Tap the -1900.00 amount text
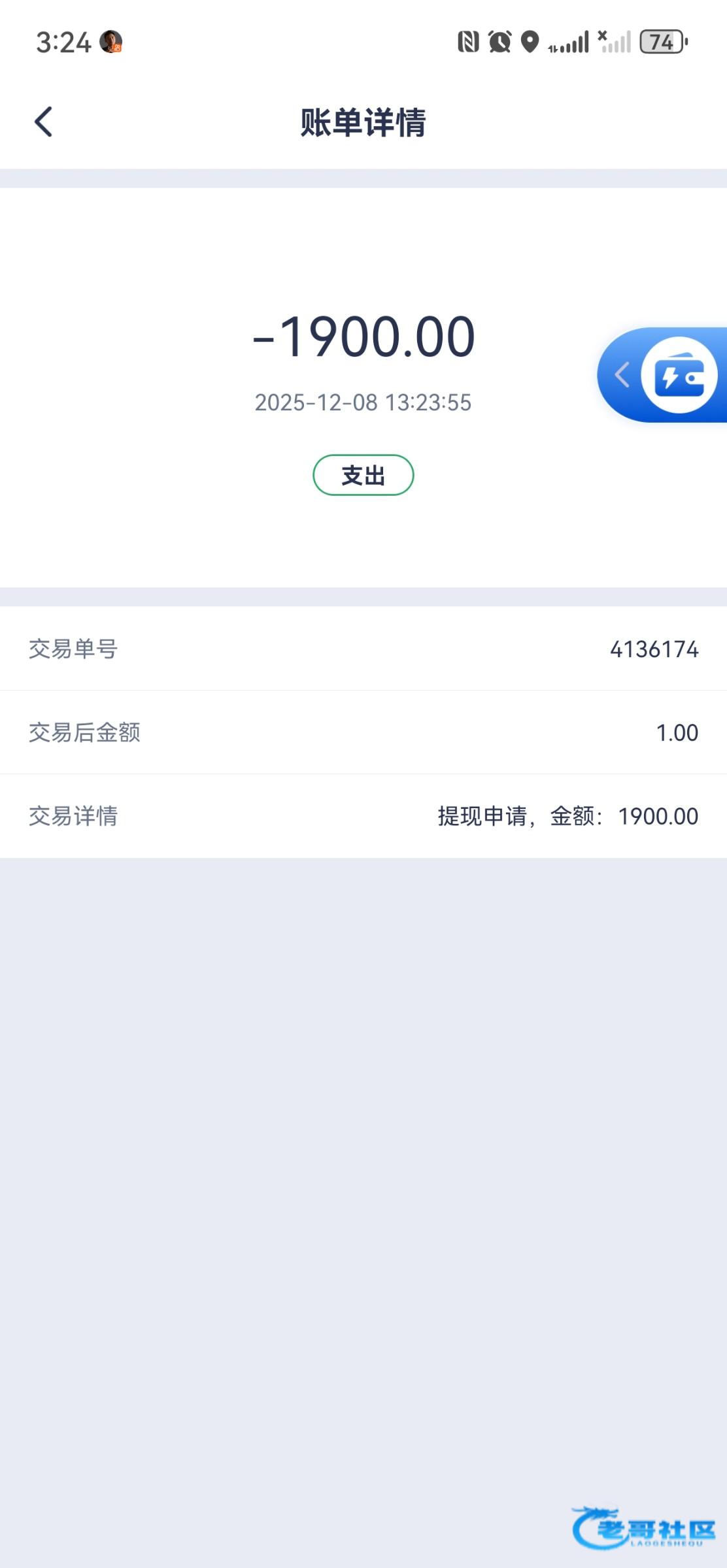727x1568 pixels. pos(363,337)
